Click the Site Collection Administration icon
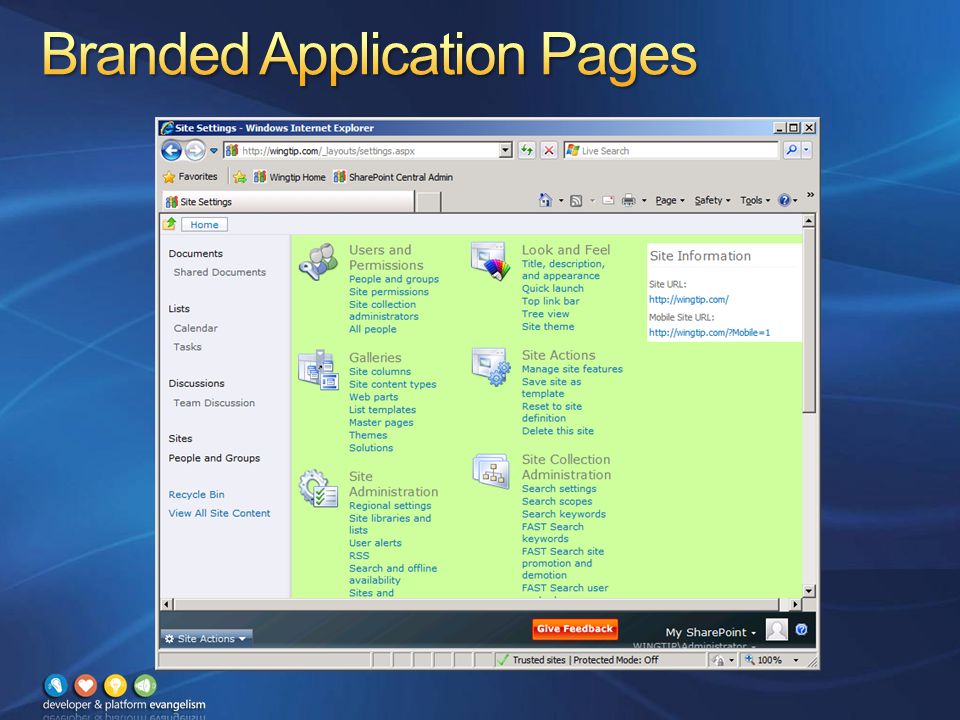The image size is (960, 720). (x=491, y=471)
